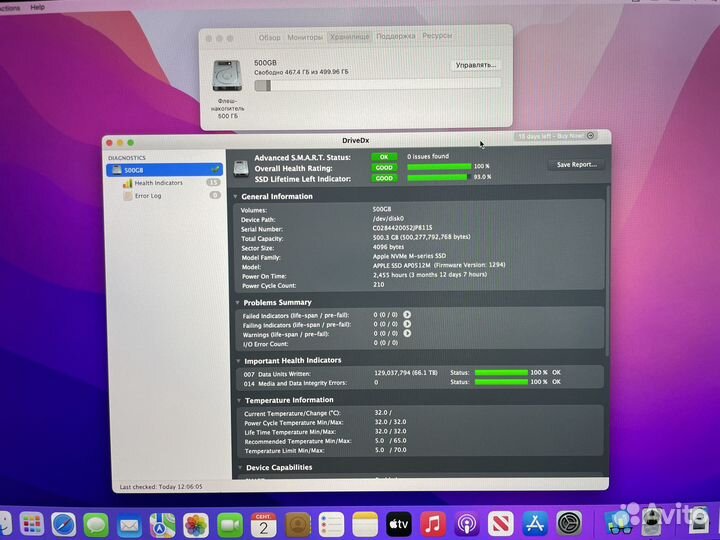Click the disk icon in the storage window
Viewport: 720px width, 540px height.
227,76
